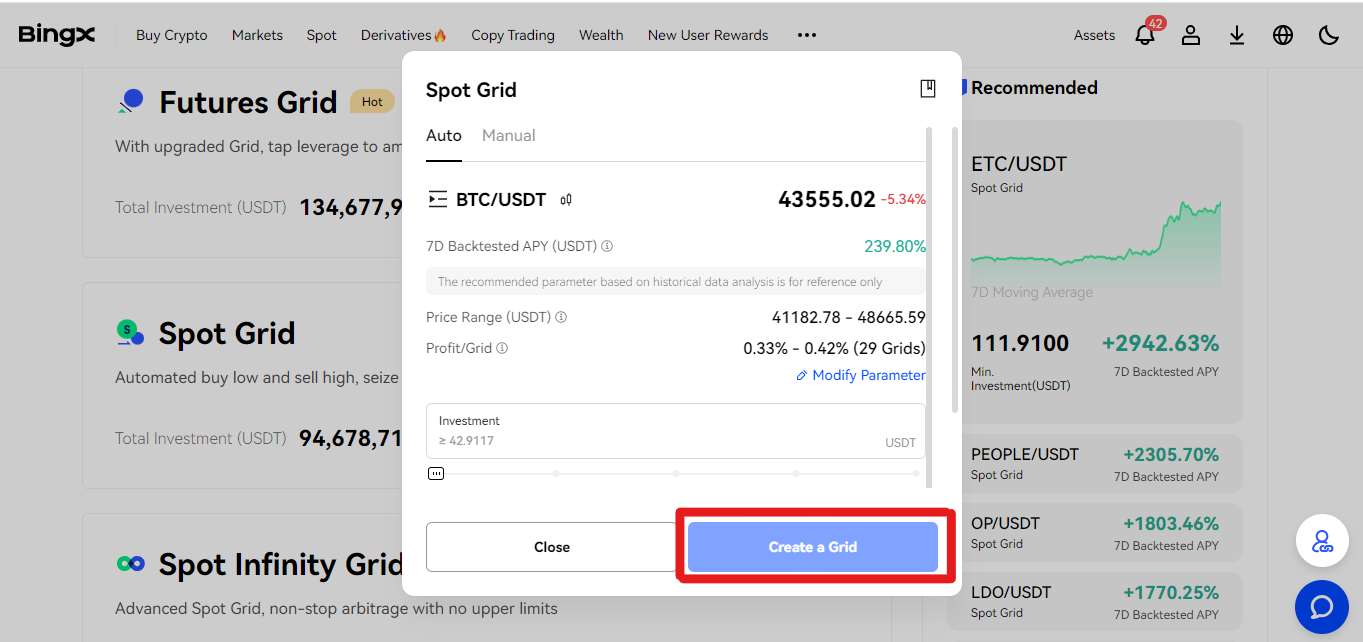Switch to dark mode with moon icon
This screenshot has width=1363, height=642.
point(1329,35)
